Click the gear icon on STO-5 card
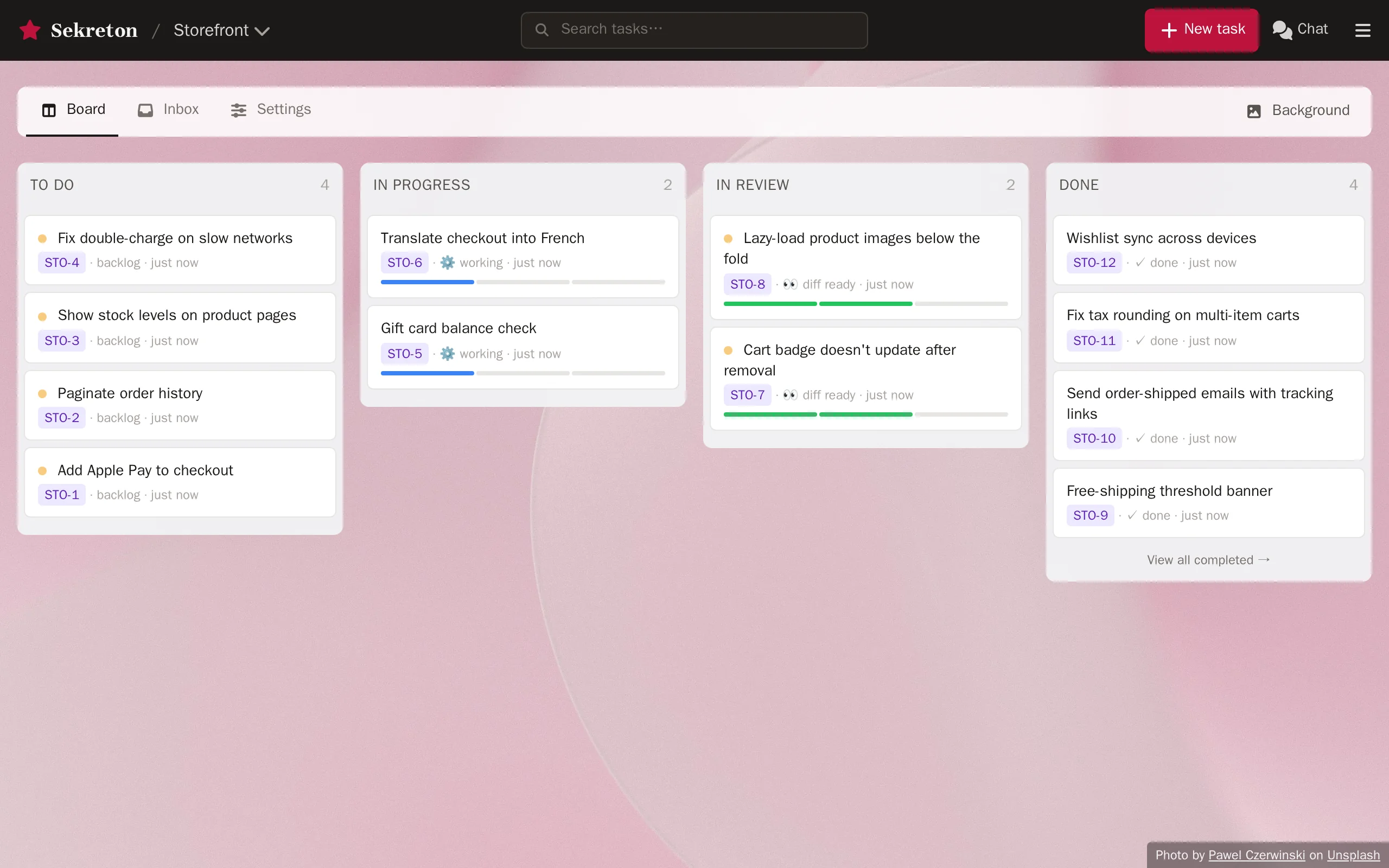The image size is (1389, 868). tap(447, 354)
